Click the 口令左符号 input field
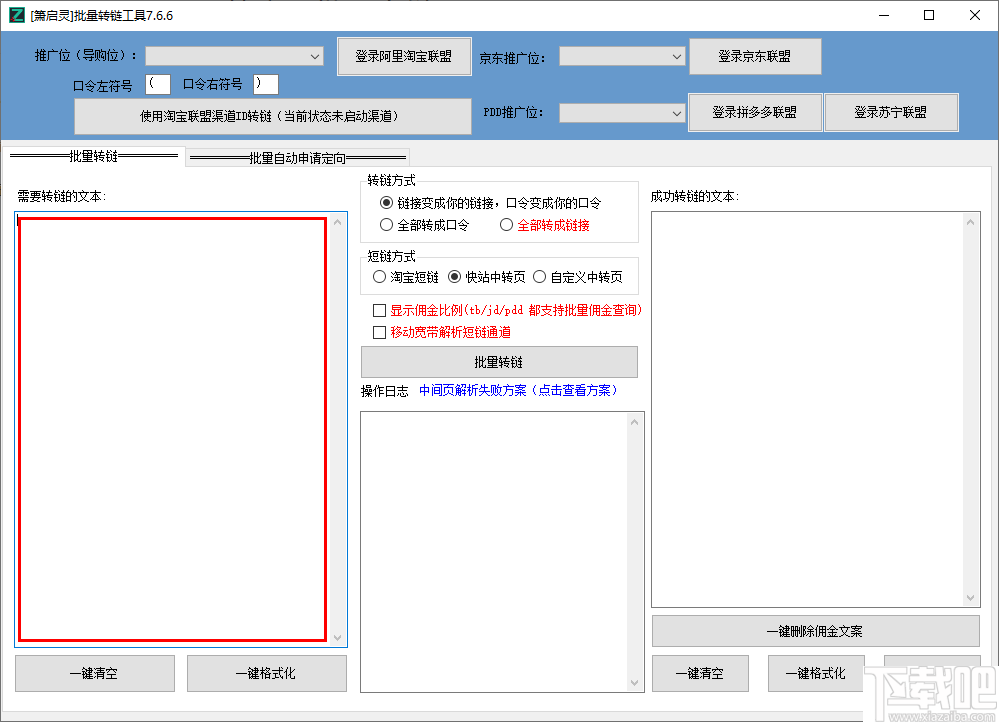This screenshot has height=722, width=999. point(157,84)
